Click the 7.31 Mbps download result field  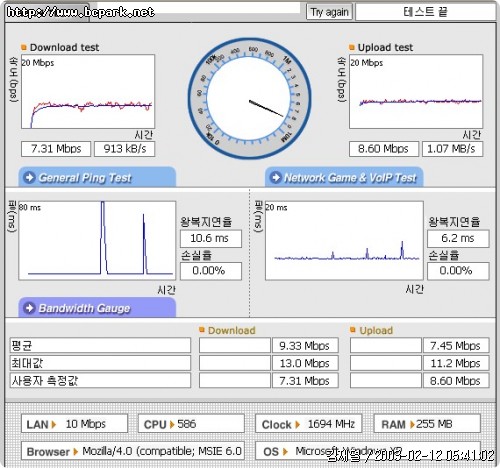[56, 149]
